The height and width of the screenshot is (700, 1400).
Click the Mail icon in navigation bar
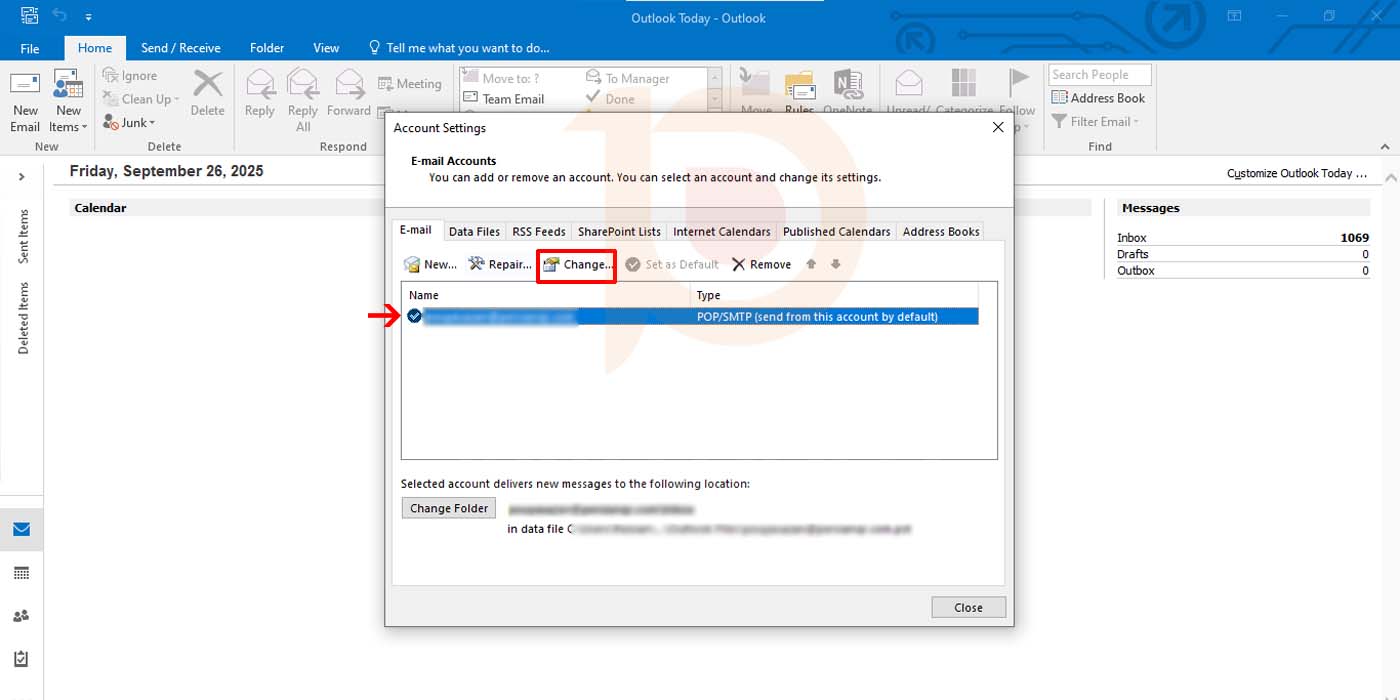21,529
